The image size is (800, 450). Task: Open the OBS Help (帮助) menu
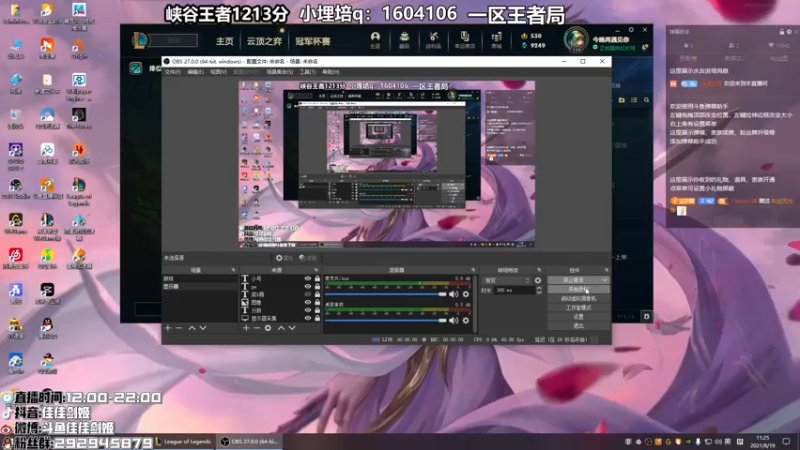pyautogui.click(x=331, y=72)
